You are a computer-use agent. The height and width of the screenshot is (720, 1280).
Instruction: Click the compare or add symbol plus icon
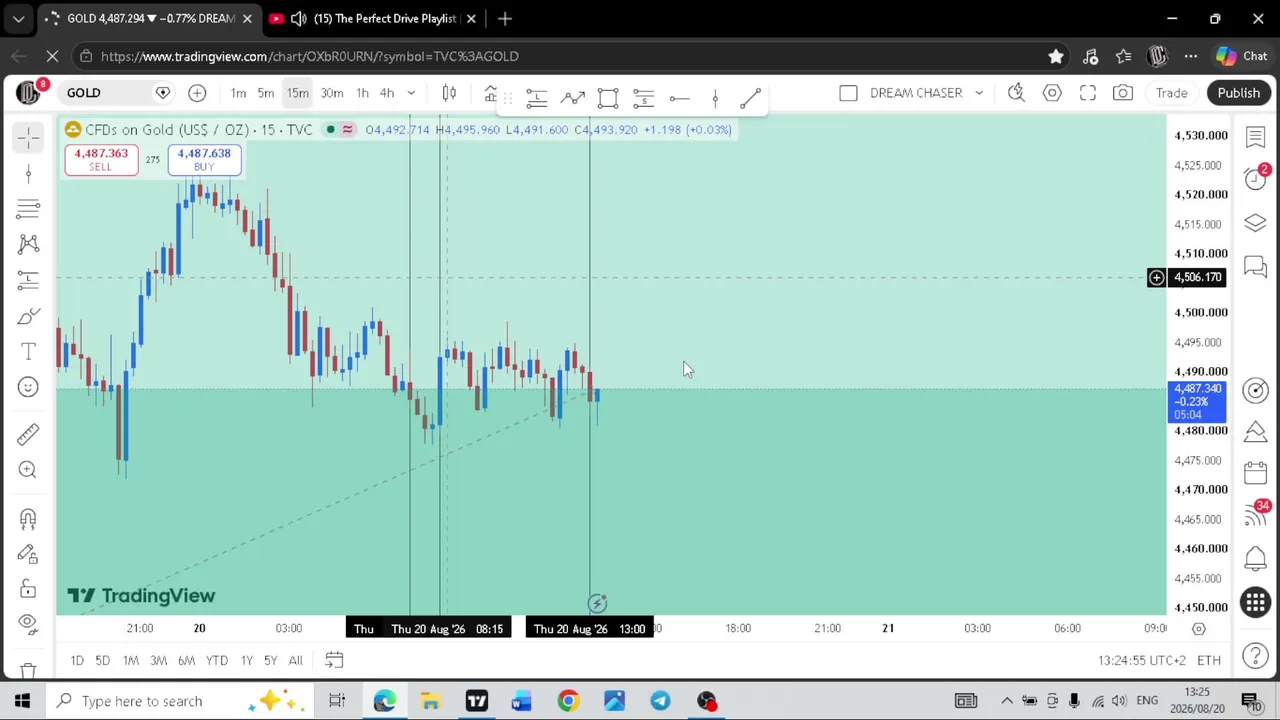pos(197,93)
